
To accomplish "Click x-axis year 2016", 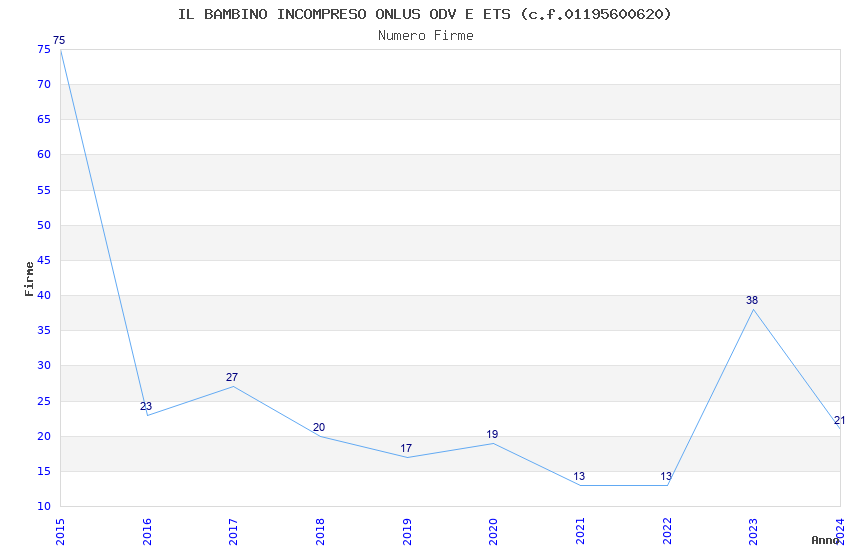I will coord(147,531).
